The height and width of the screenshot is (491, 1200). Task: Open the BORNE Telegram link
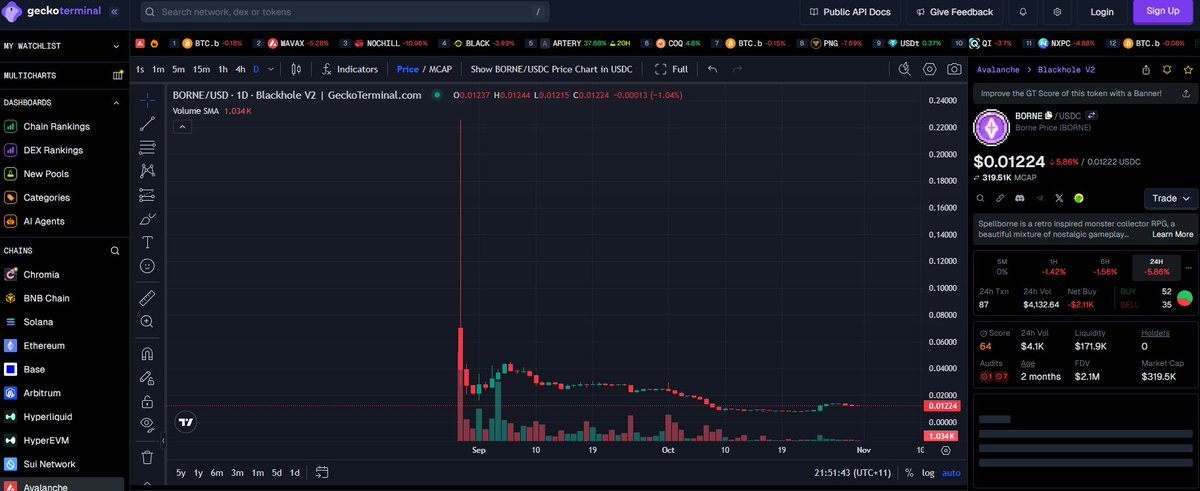[x=1039, y=198]
